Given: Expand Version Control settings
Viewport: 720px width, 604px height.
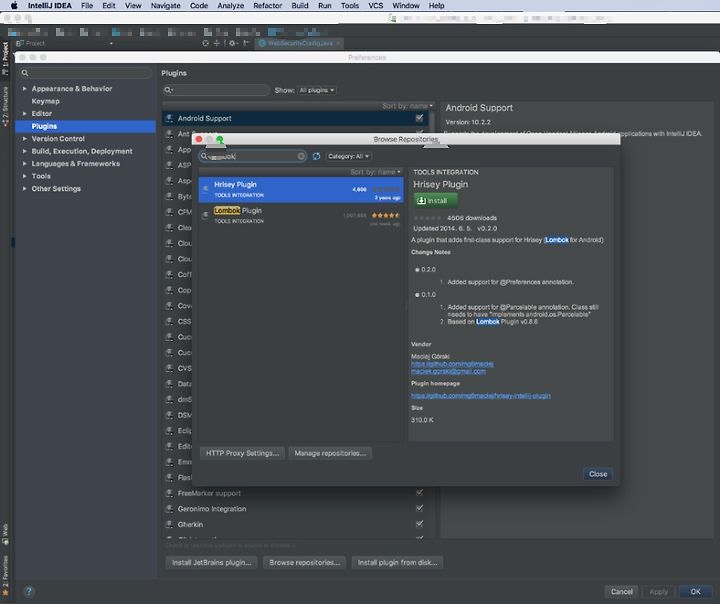Looking at the screenshot, I should (x=25, y=138).
